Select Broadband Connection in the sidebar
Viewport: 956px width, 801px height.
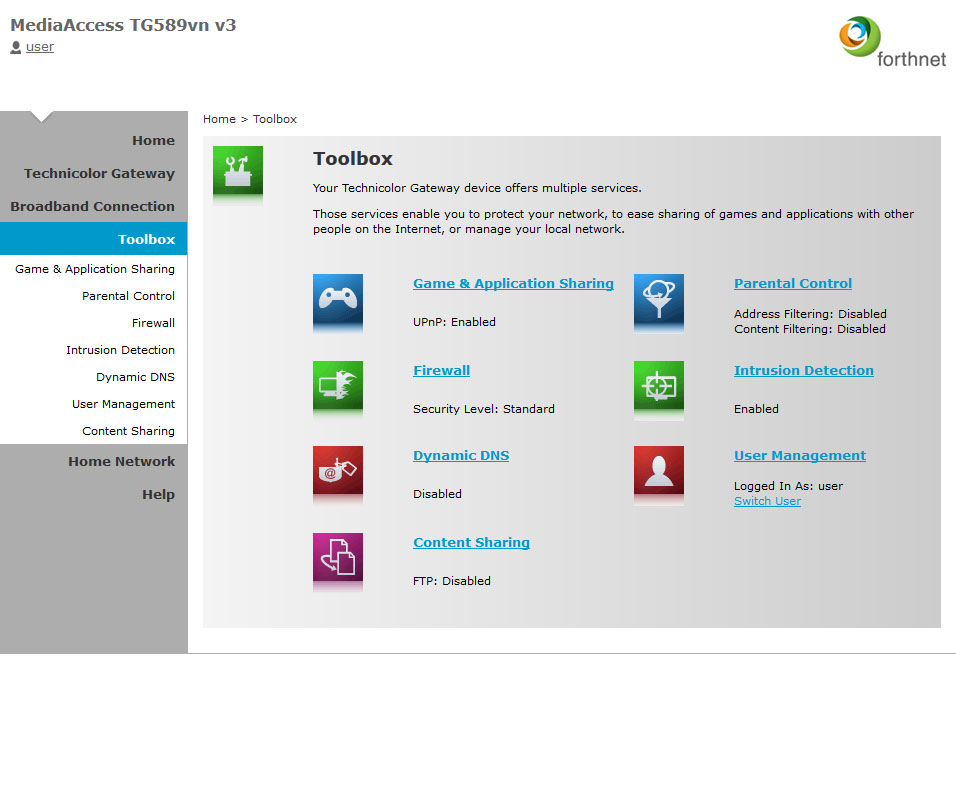point(93,207)
